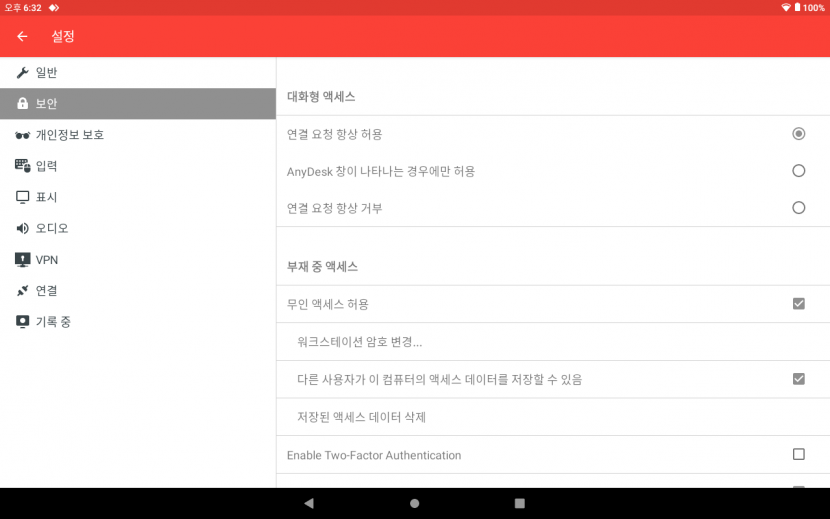Tap the battery status icon
Screen dimensions: 830x519
pyautogui.click(x=797, y=7)
